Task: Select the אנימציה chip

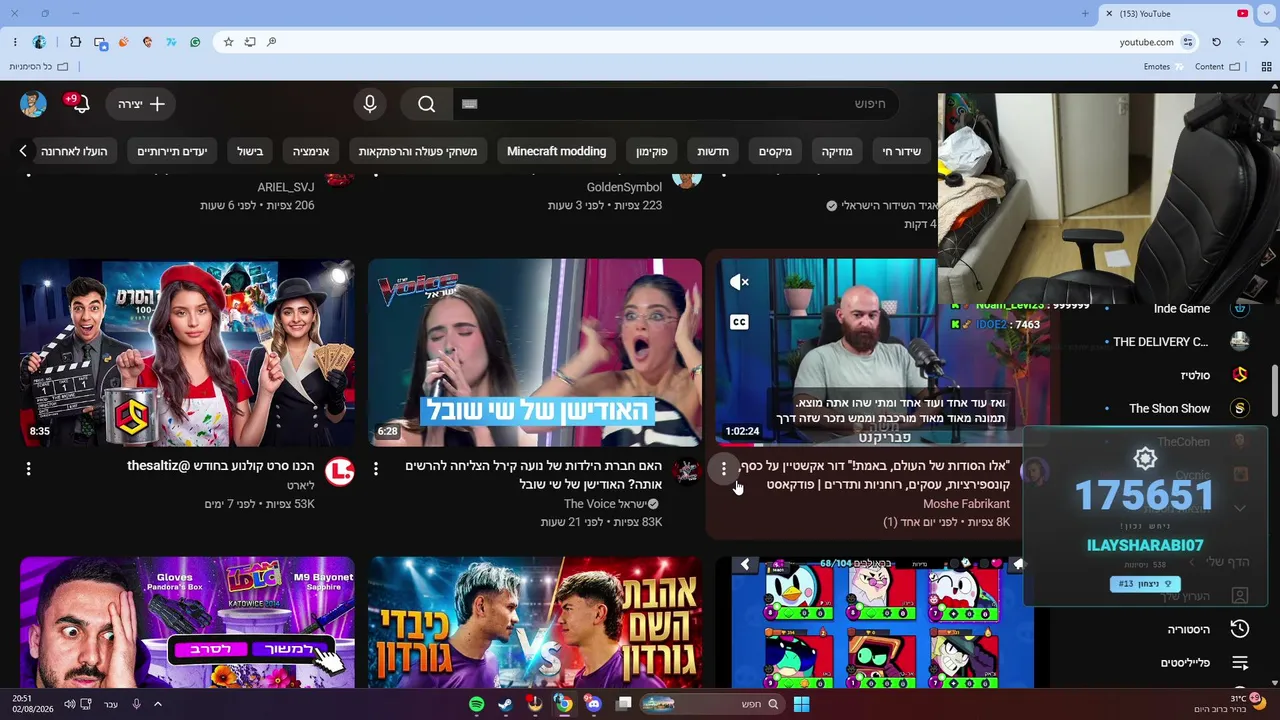Action: pyautogui.click(x=311, y=151)
